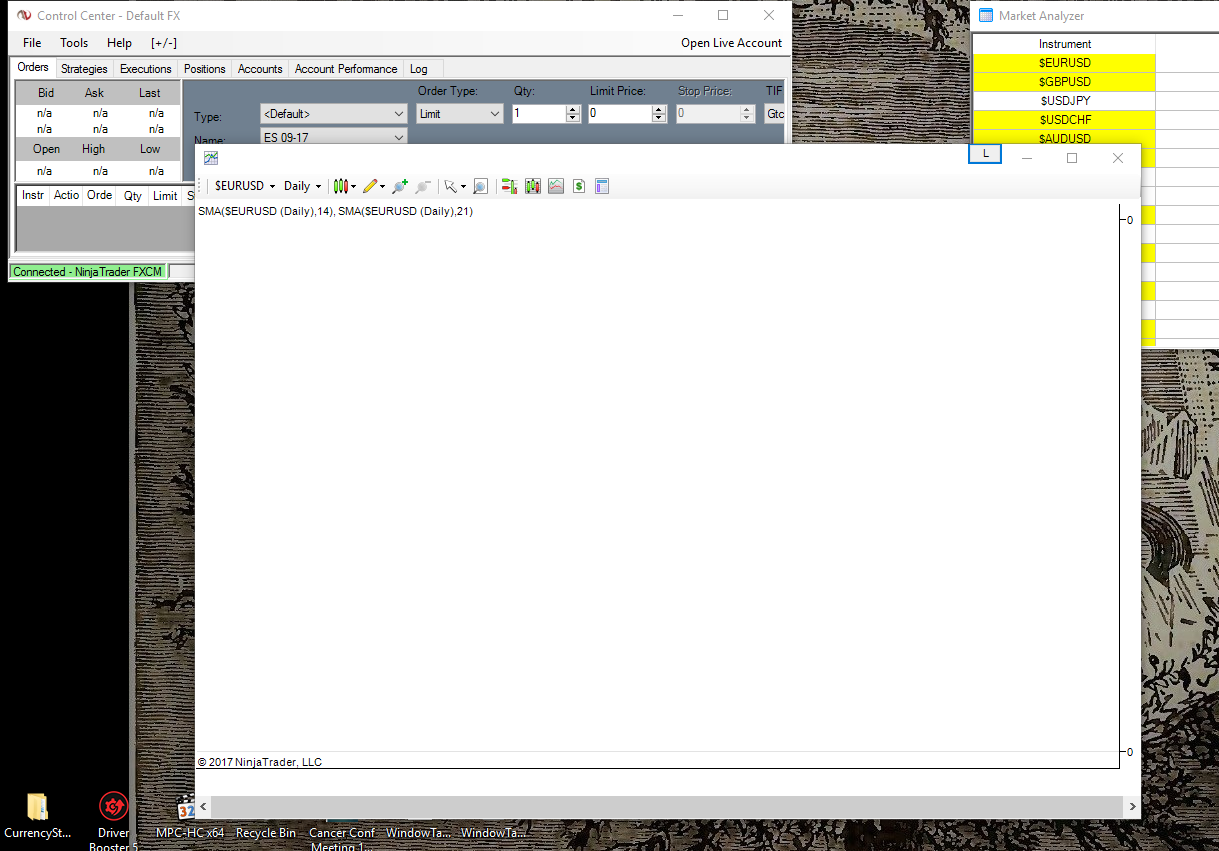Open the Order Type Limit combo box
This screenshot has width=1219, height=851.
460,114
